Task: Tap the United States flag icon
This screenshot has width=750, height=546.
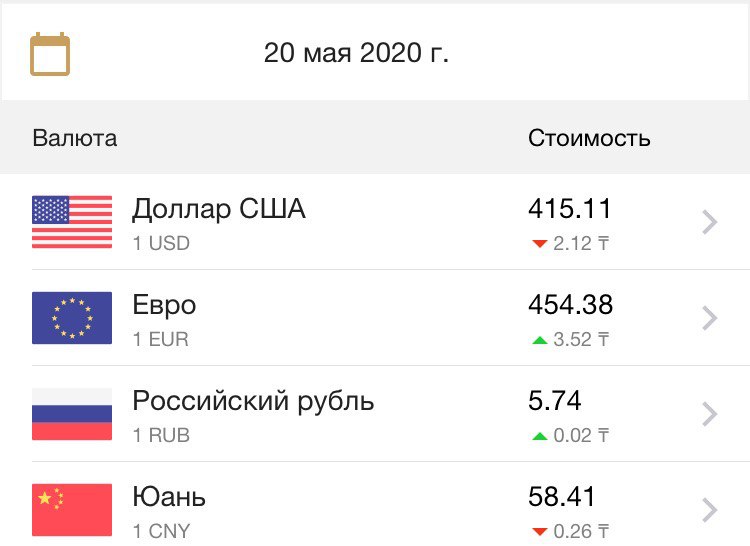Action: [72, 222]
